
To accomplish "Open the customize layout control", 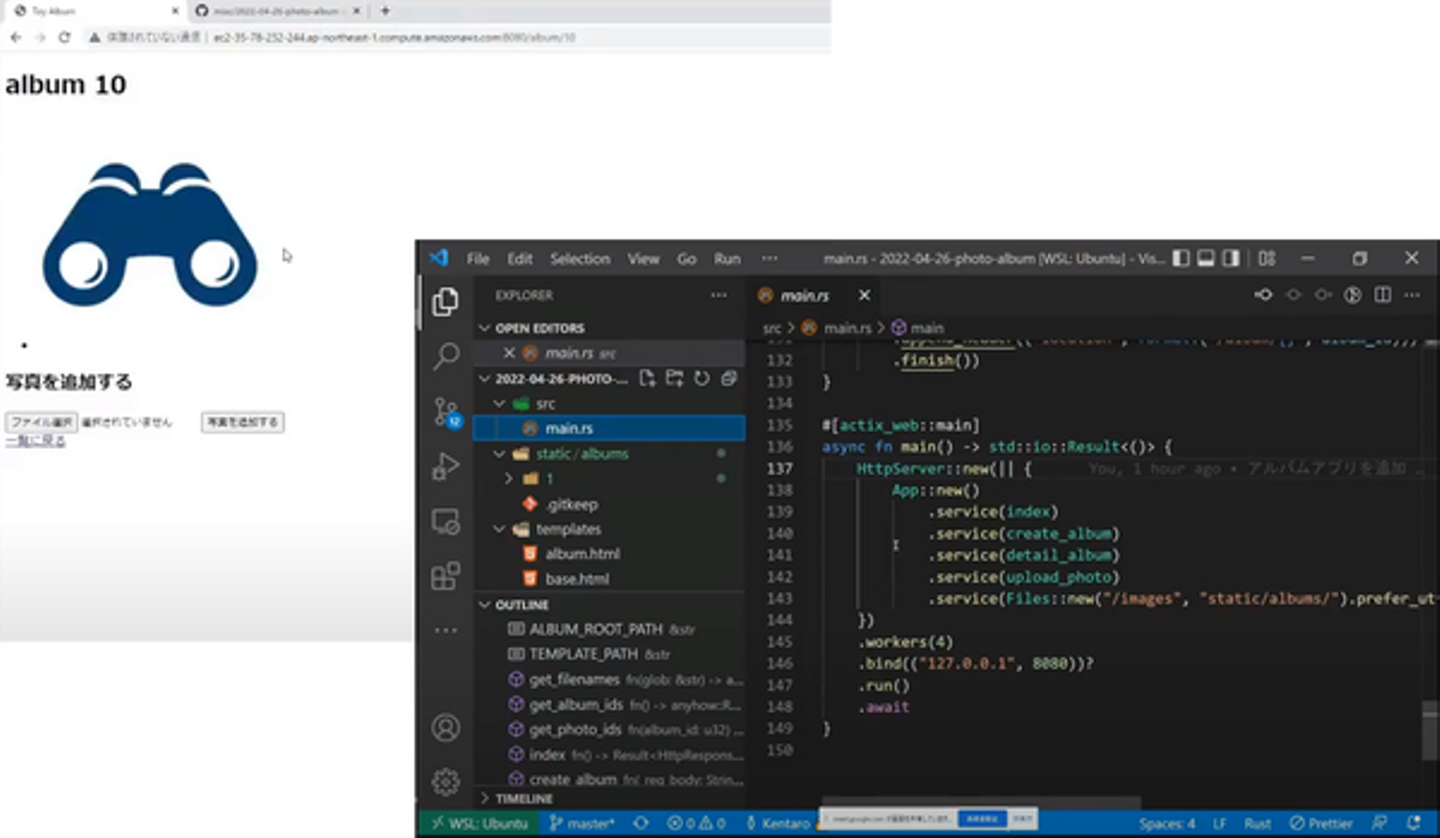I will tap(1267, 258).
